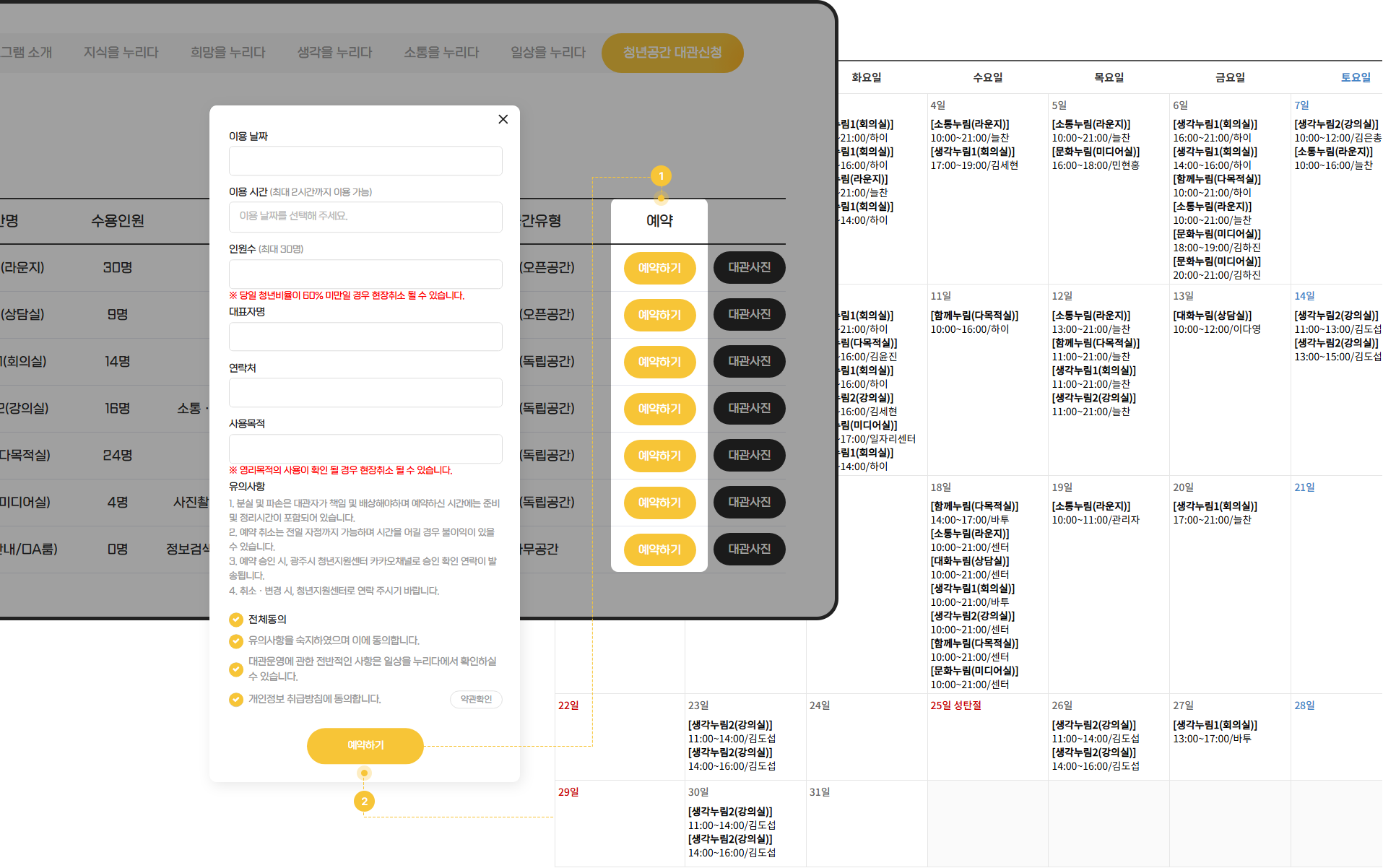The image size is (1383, 868).
Task: Focus the 인원수 number of people field
Action: 365,274
